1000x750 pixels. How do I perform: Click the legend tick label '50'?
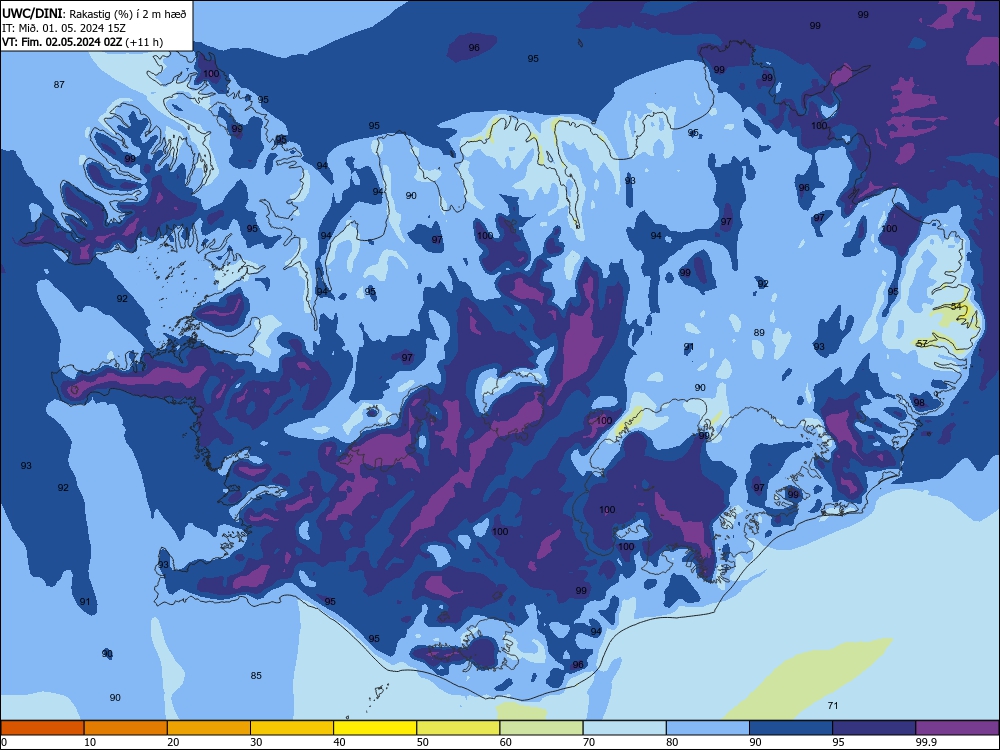click(x=423, y=742)
